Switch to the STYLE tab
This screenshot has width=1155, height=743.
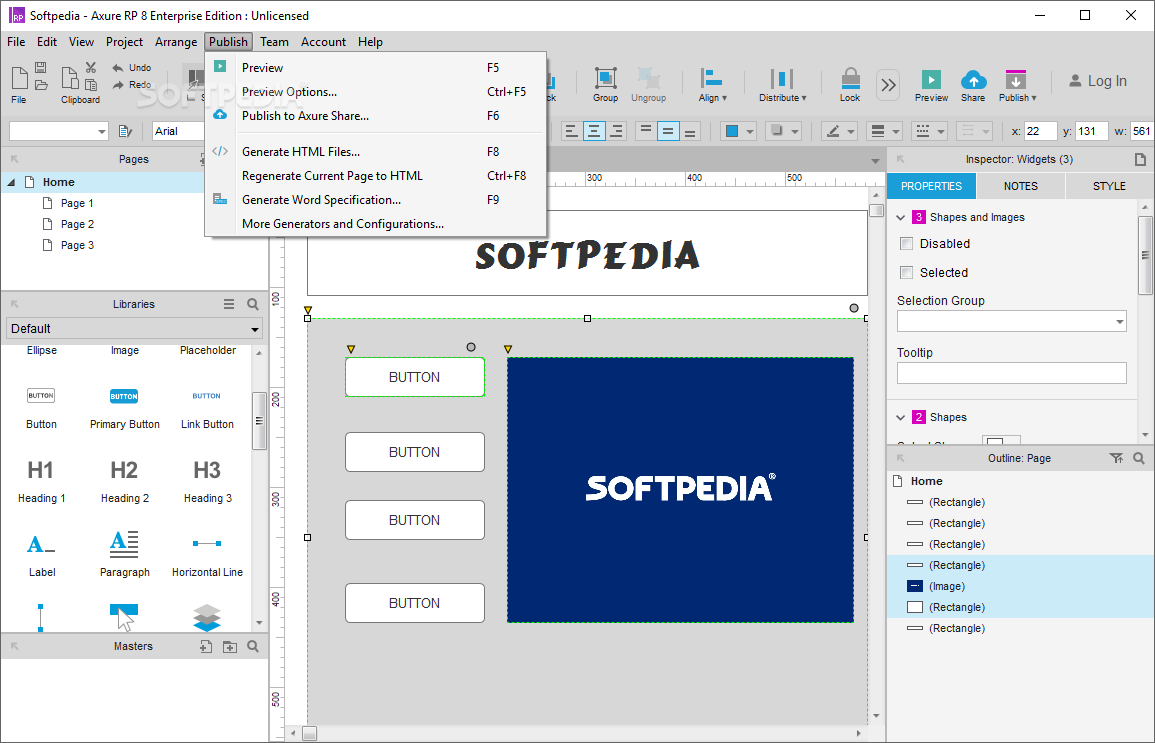pyautogui.click(x=1109, y=186)
